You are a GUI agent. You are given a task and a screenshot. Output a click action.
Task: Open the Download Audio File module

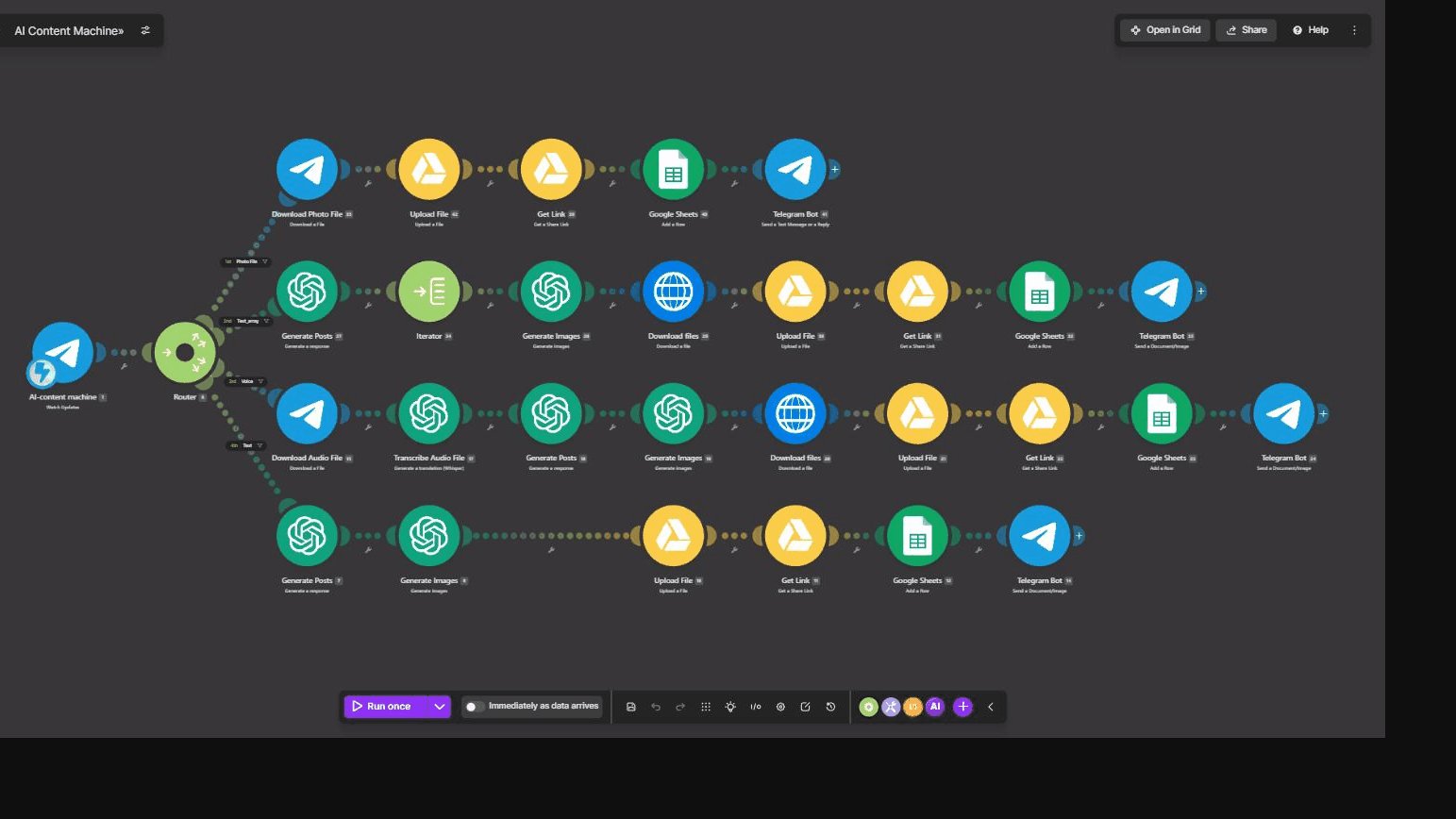click(x=307, y=413)
